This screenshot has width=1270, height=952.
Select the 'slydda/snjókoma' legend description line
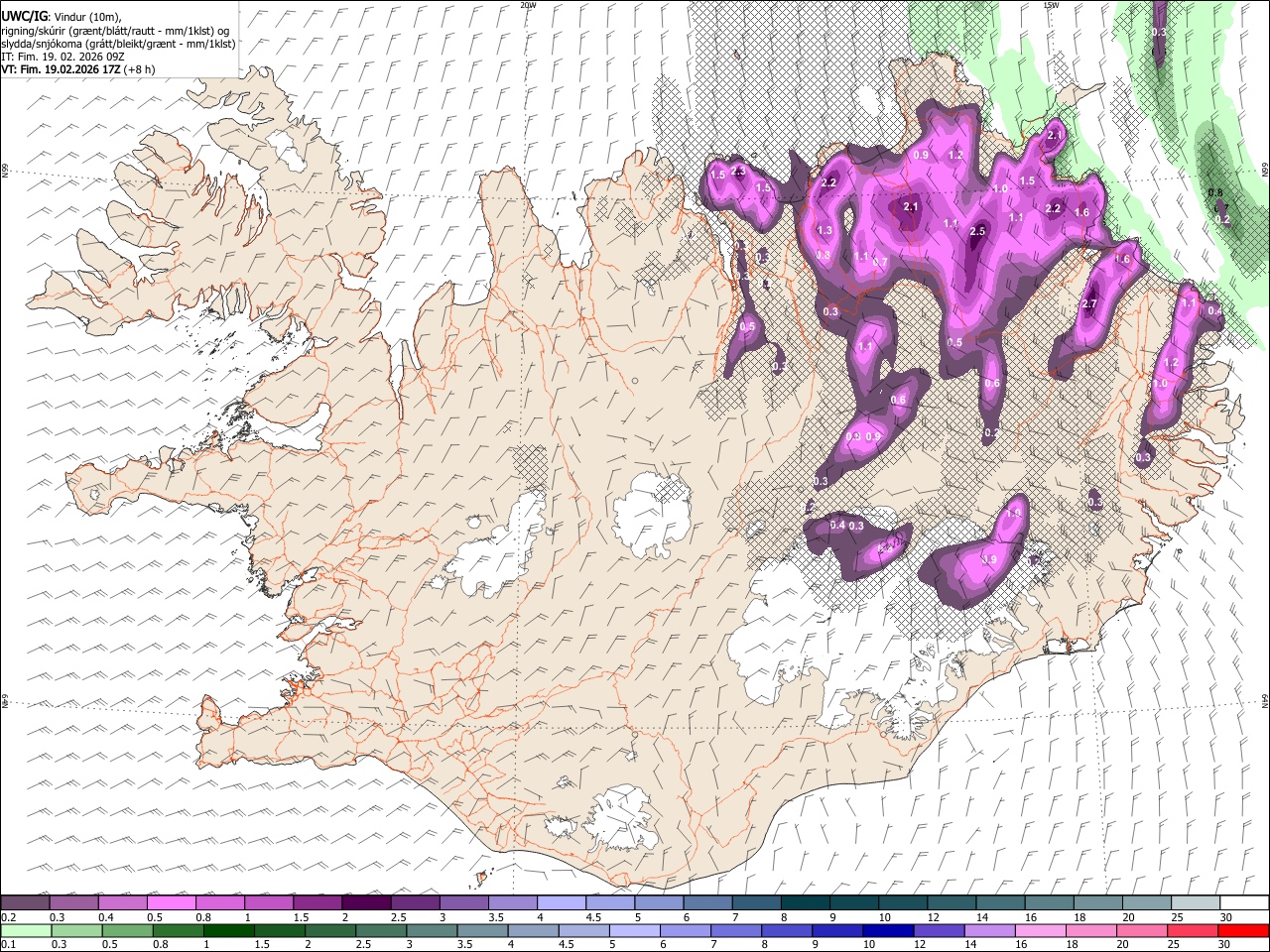118,44
